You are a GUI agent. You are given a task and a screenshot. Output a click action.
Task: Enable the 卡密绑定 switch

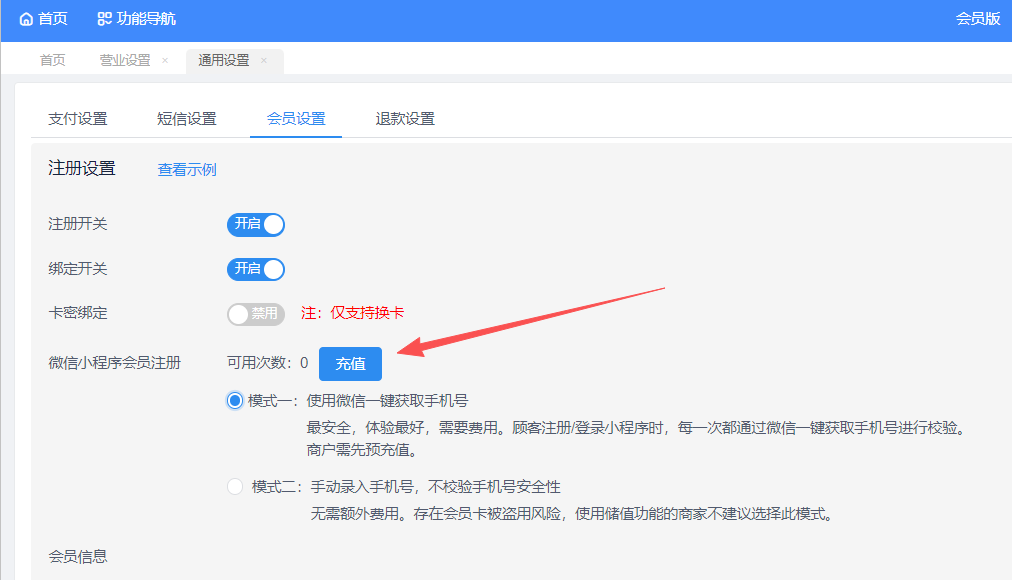tap(256, 314)
